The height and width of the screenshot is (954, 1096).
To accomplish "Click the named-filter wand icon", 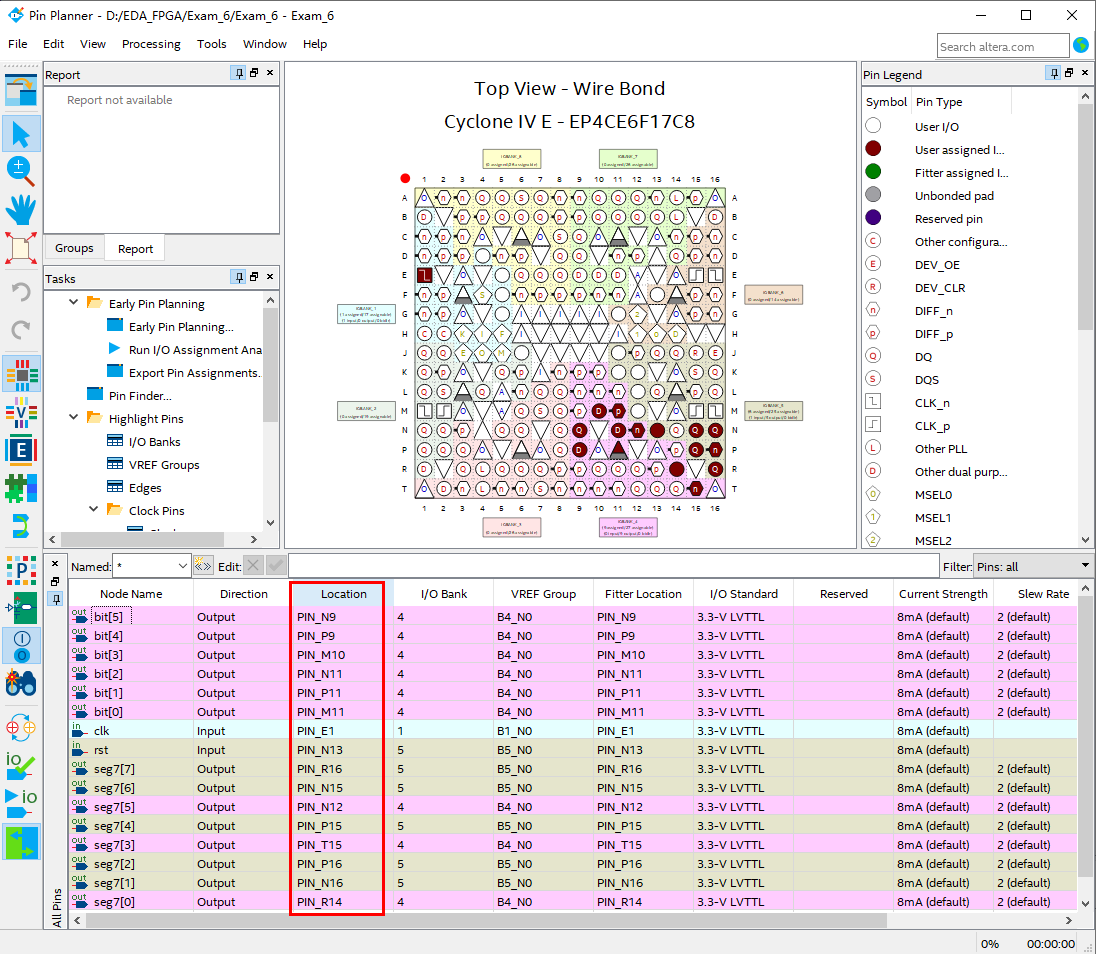I will pyautogui.click(x=203, y=565).
